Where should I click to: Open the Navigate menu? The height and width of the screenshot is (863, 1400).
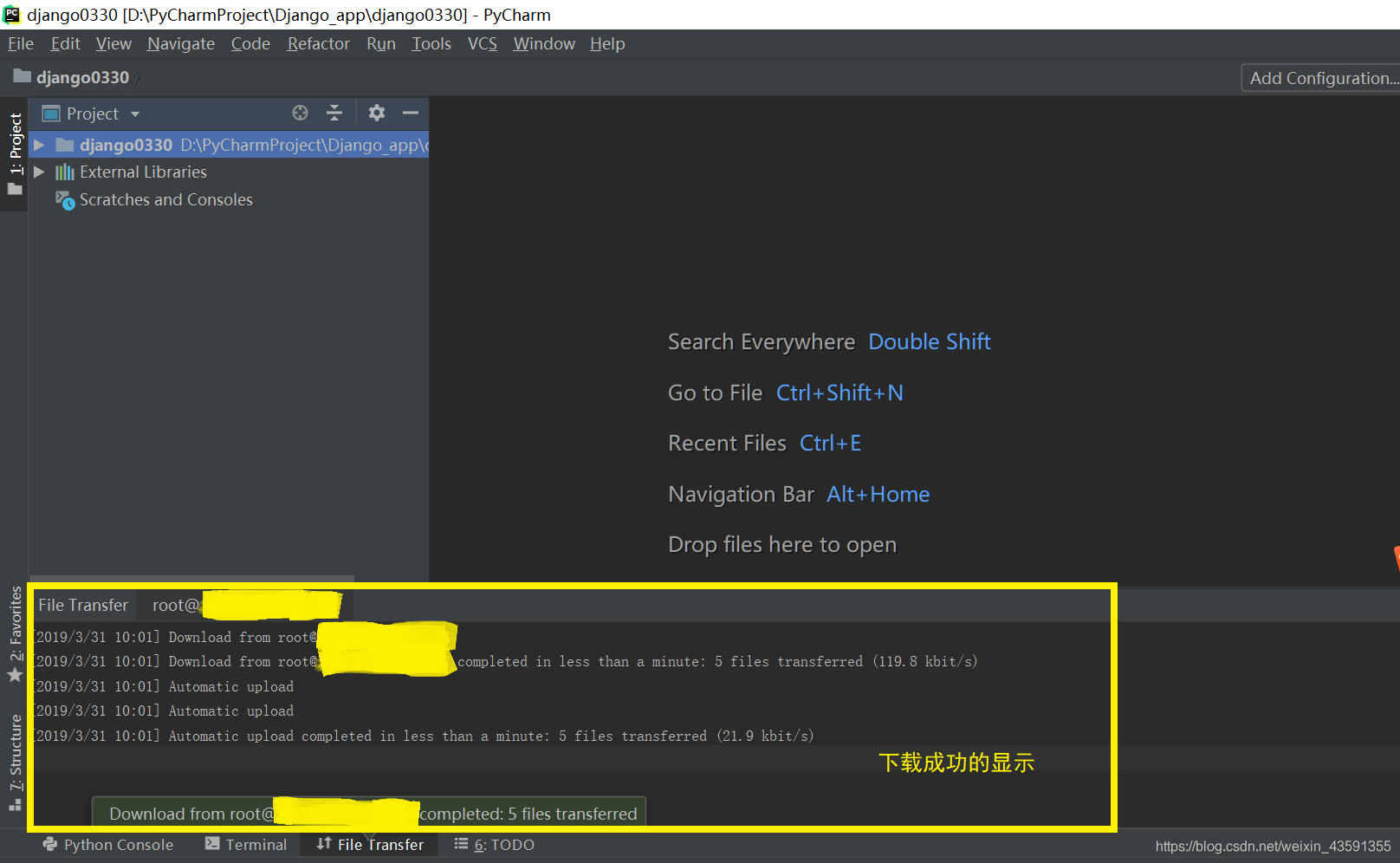pyautogui.click(x=181, y=43)
